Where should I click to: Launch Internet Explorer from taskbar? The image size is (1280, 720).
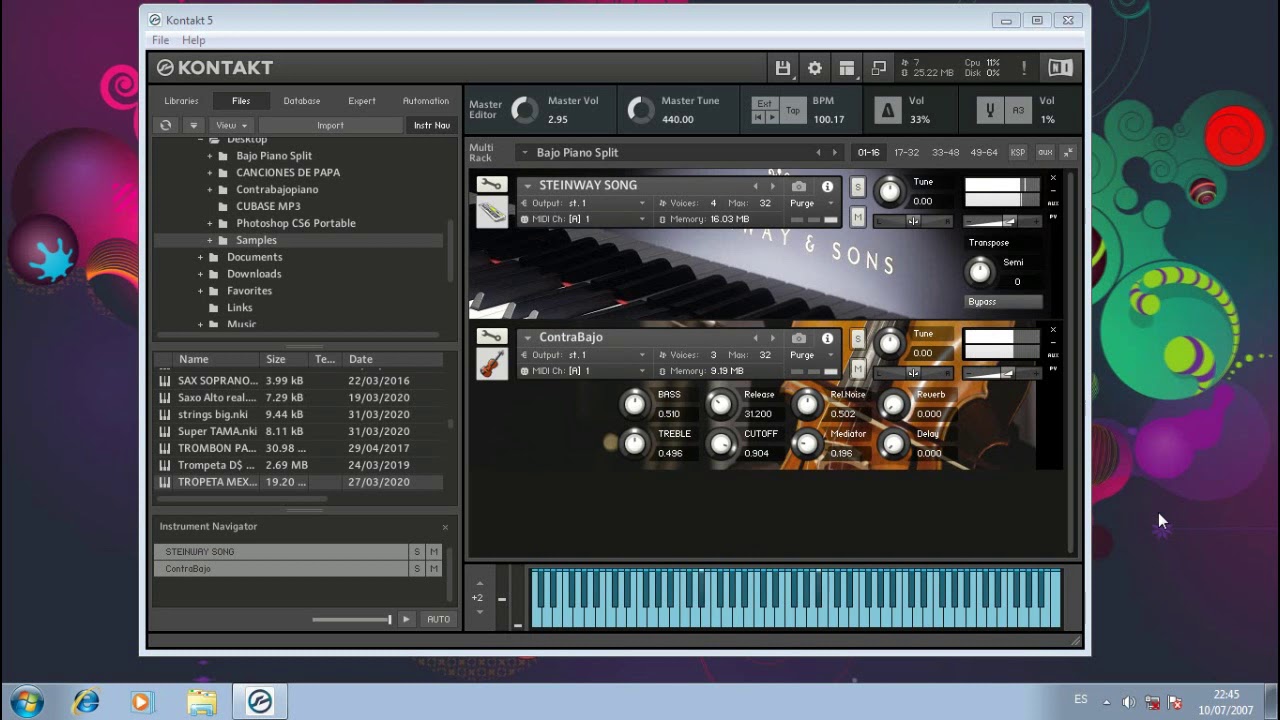[86, 702]
